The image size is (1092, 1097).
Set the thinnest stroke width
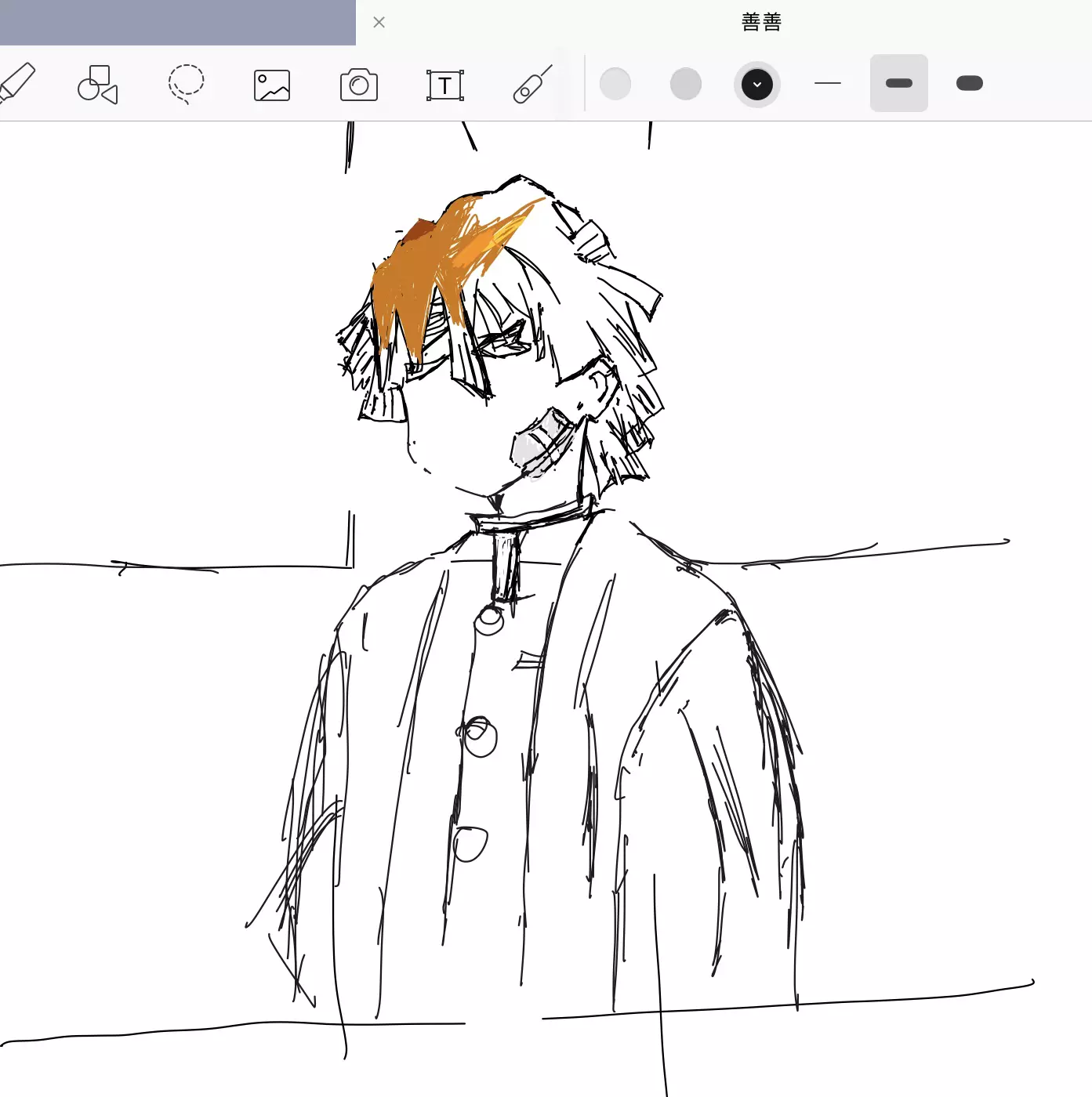(828, 83)
